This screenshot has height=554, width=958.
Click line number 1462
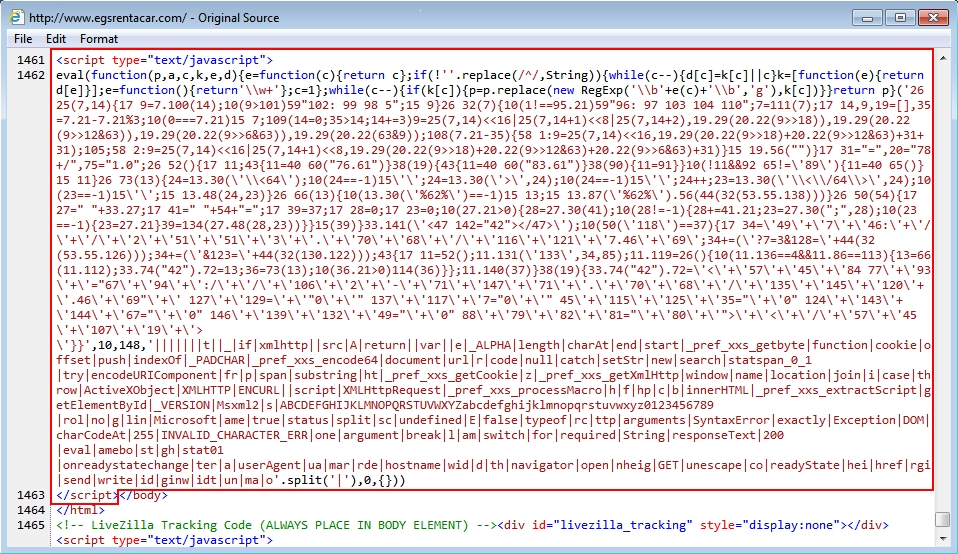coord(31,75)
